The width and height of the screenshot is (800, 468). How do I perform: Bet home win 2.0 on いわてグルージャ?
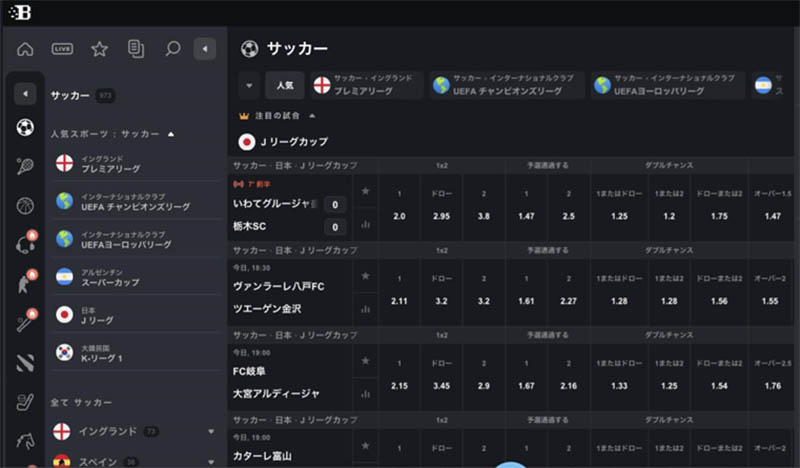[399, 208]
